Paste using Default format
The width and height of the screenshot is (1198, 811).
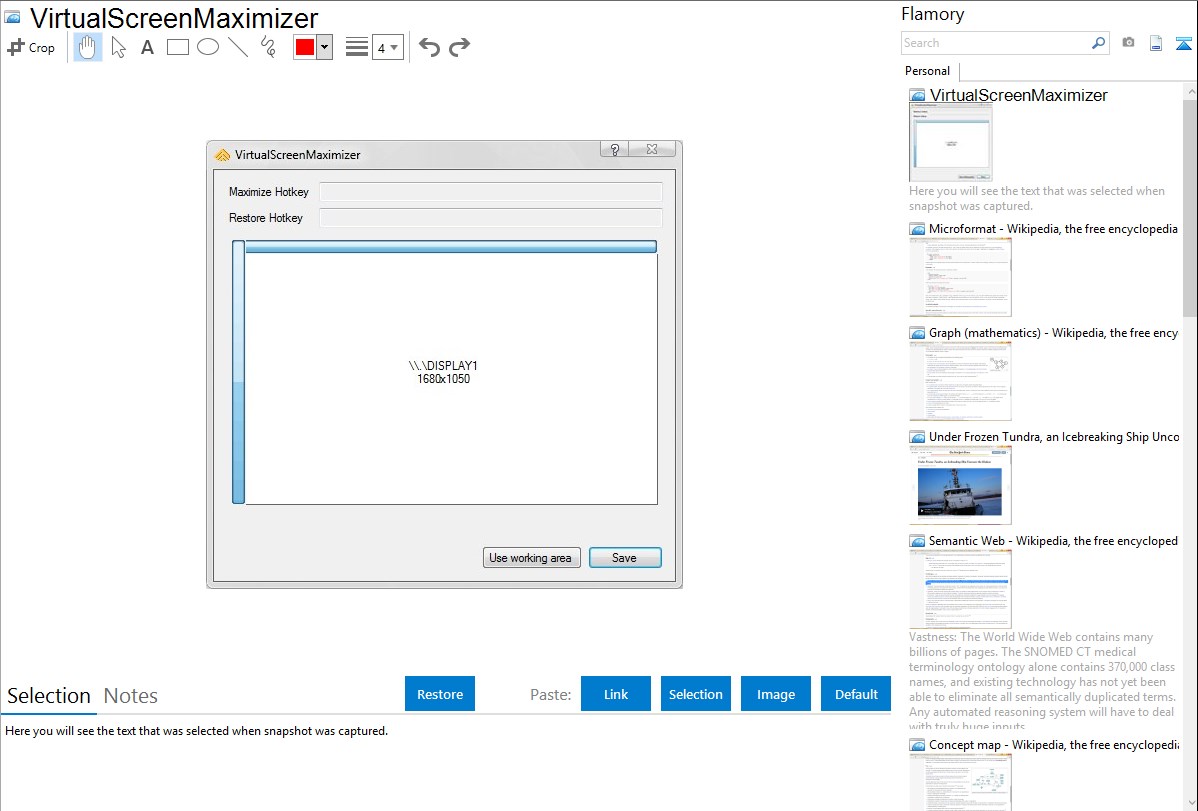click(856, 694)
